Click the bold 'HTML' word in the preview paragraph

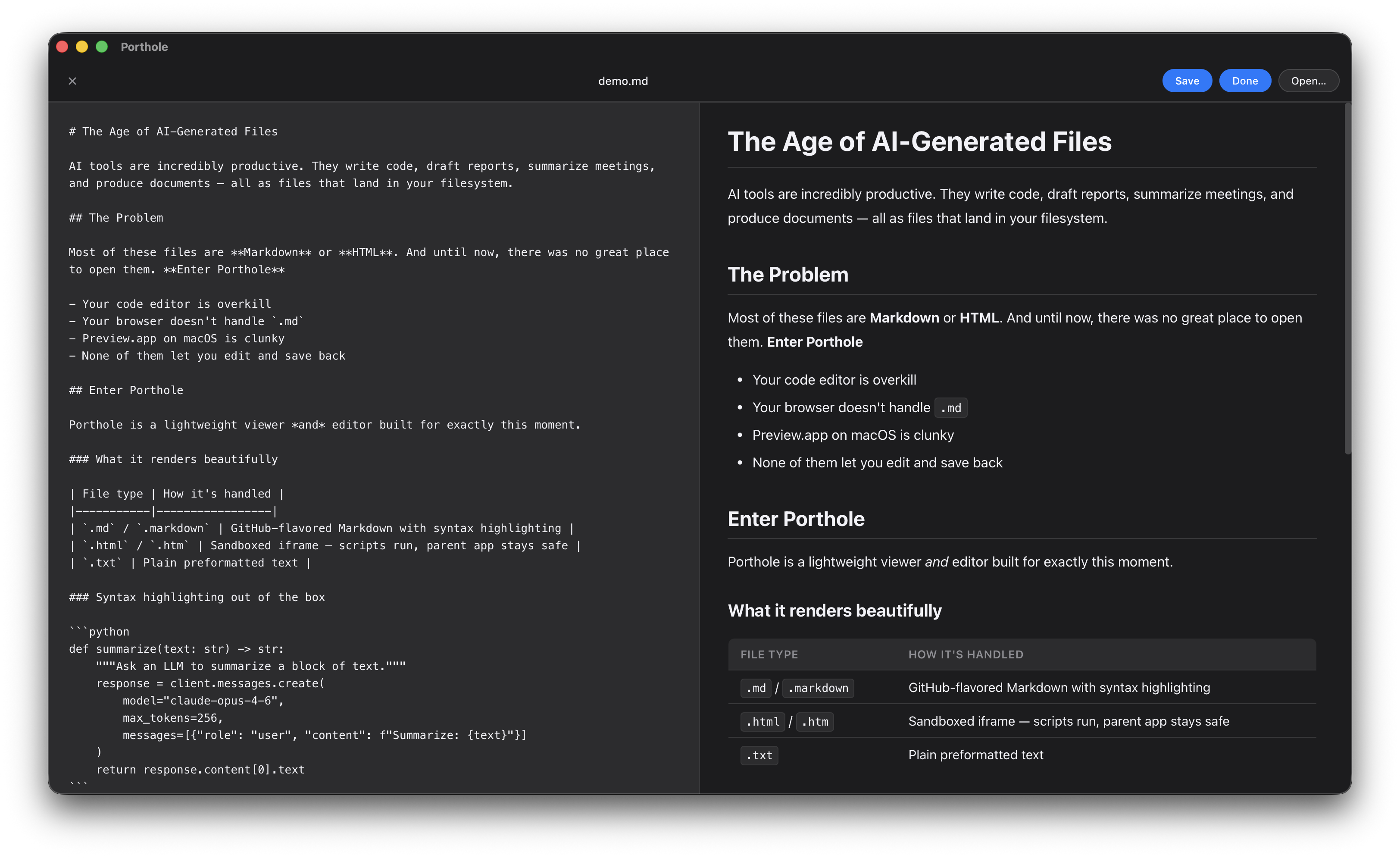pos(978,318)
